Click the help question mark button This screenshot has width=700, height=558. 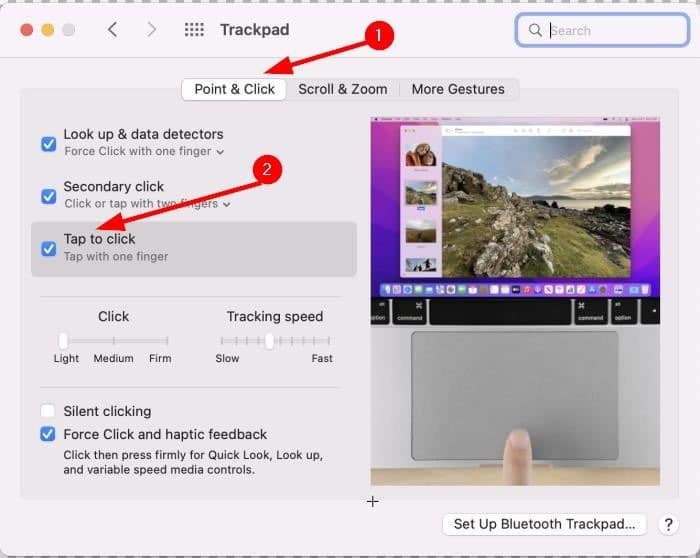[669, 524]
